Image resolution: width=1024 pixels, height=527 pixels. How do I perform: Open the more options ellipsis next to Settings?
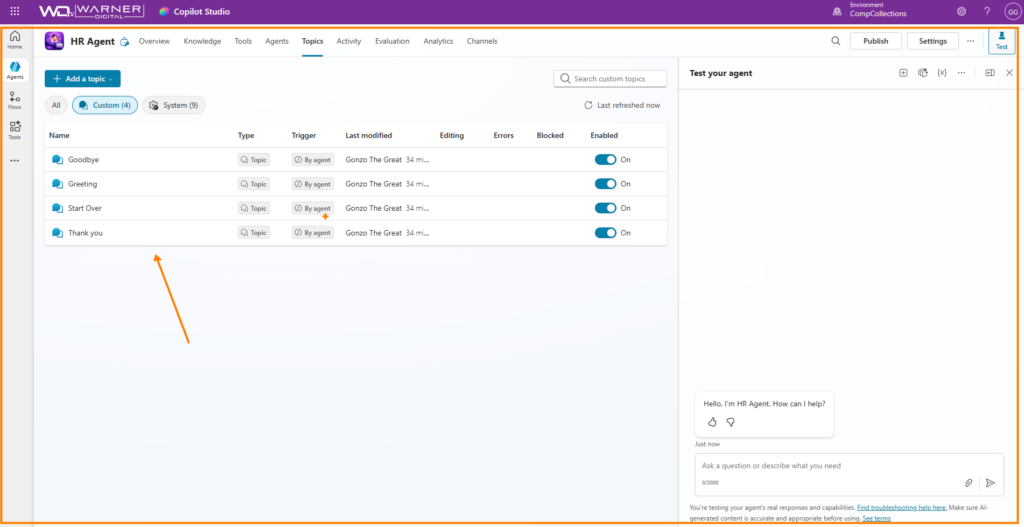click(x=970, y=41)
